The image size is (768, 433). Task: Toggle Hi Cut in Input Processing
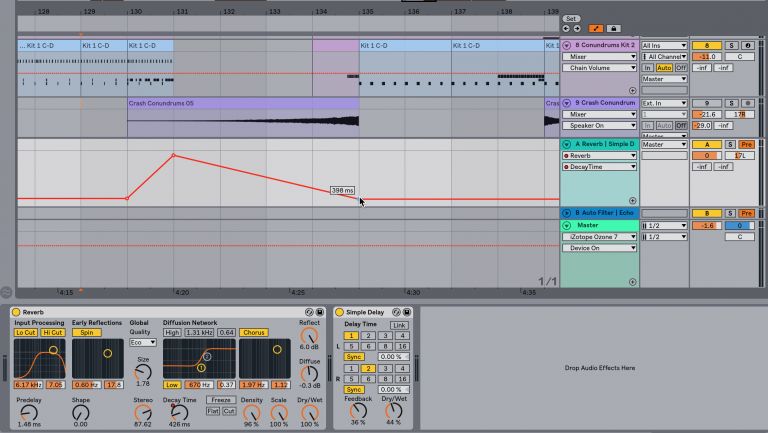pos(53,333)
